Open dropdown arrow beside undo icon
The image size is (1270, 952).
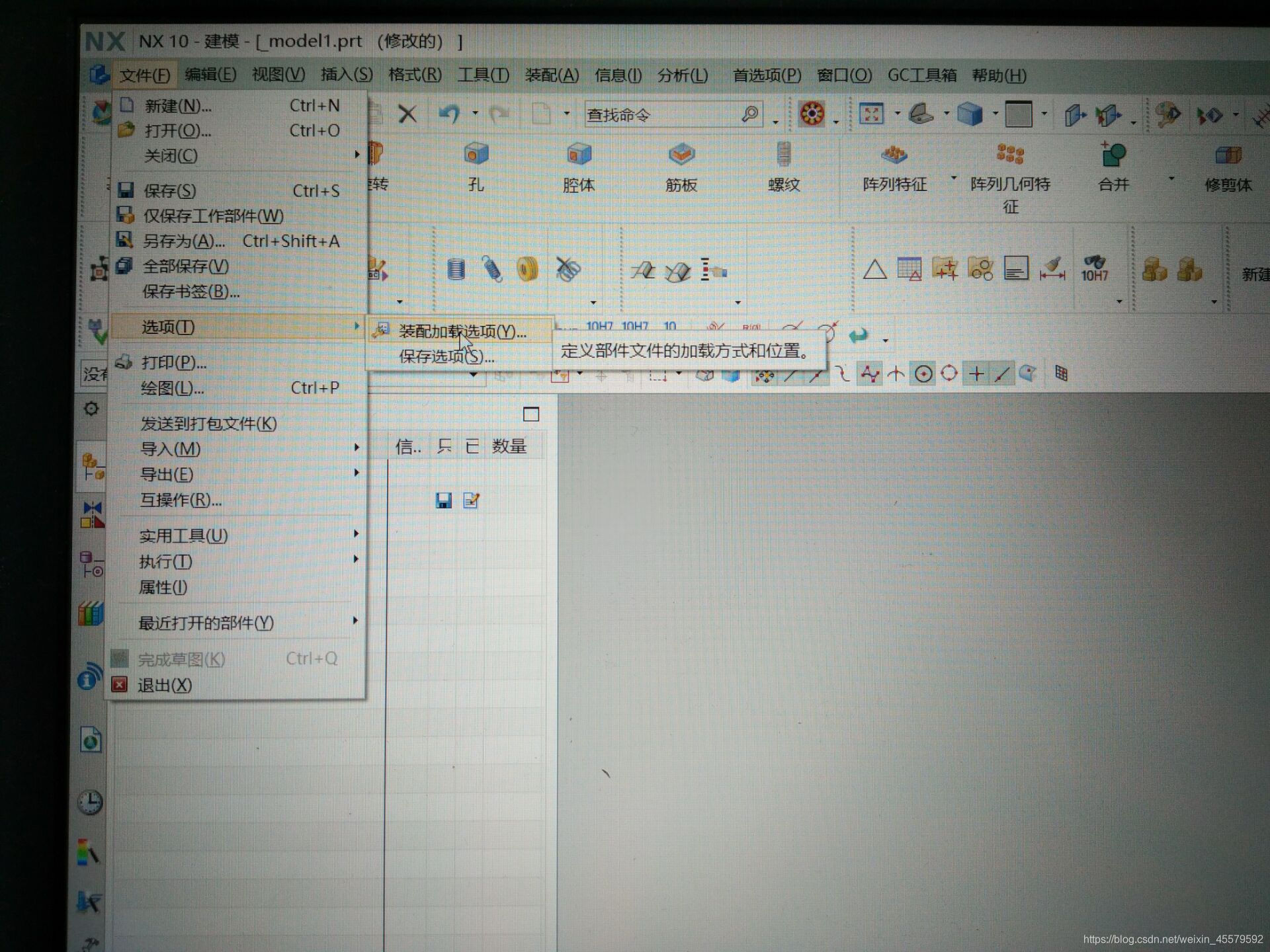point(475,113)
